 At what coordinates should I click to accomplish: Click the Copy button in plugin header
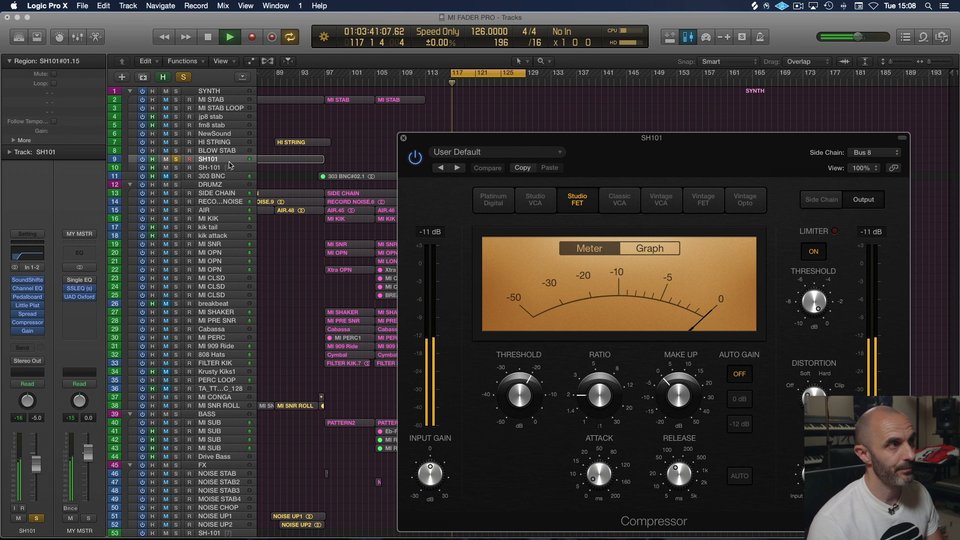coord(522,168)
